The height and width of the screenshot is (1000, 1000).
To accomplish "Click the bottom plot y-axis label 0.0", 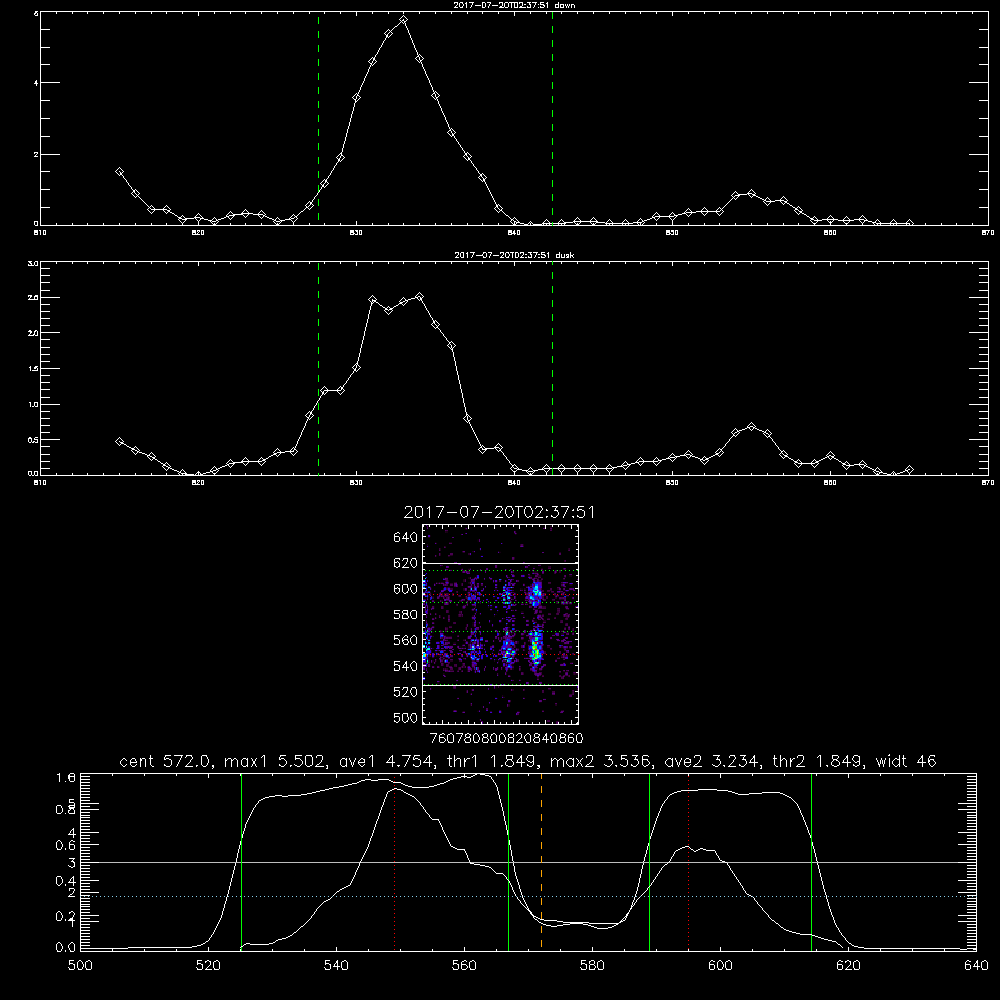I will coord(66,948).
